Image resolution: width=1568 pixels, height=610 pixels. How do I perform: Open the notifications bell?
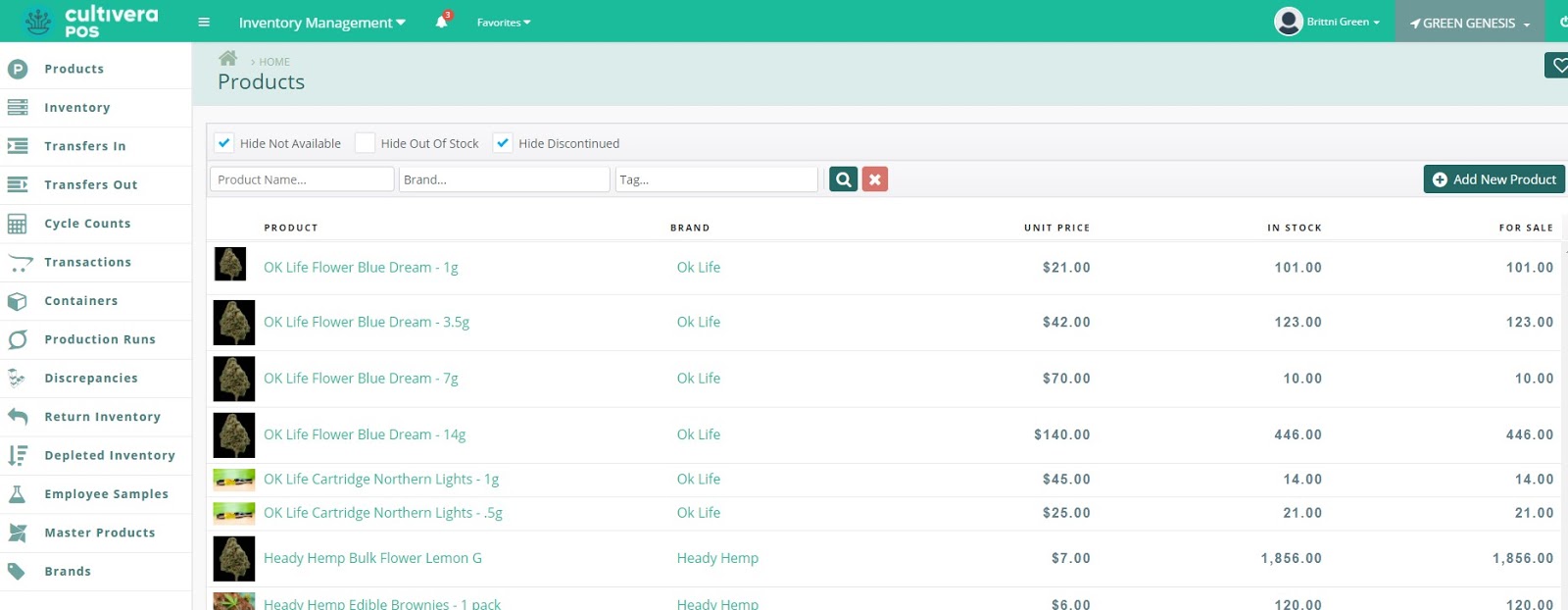tap(442, 22)
